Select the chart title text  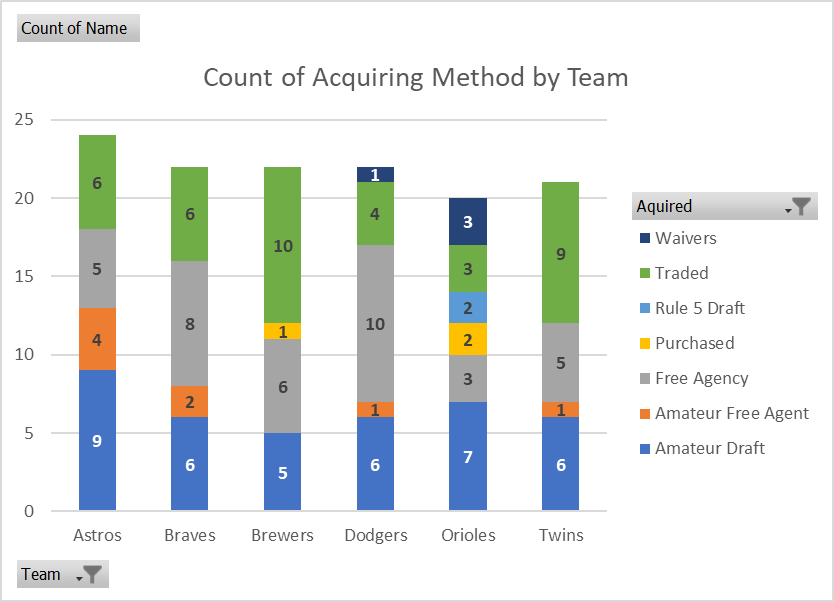(x=416, y=77)
